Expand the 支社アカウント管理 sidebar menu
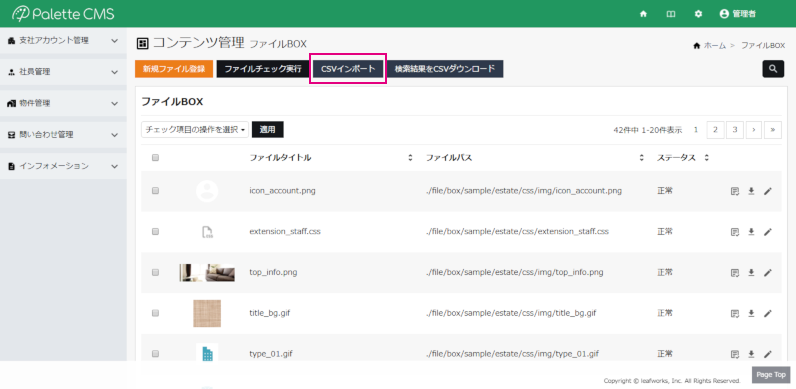 63,41
